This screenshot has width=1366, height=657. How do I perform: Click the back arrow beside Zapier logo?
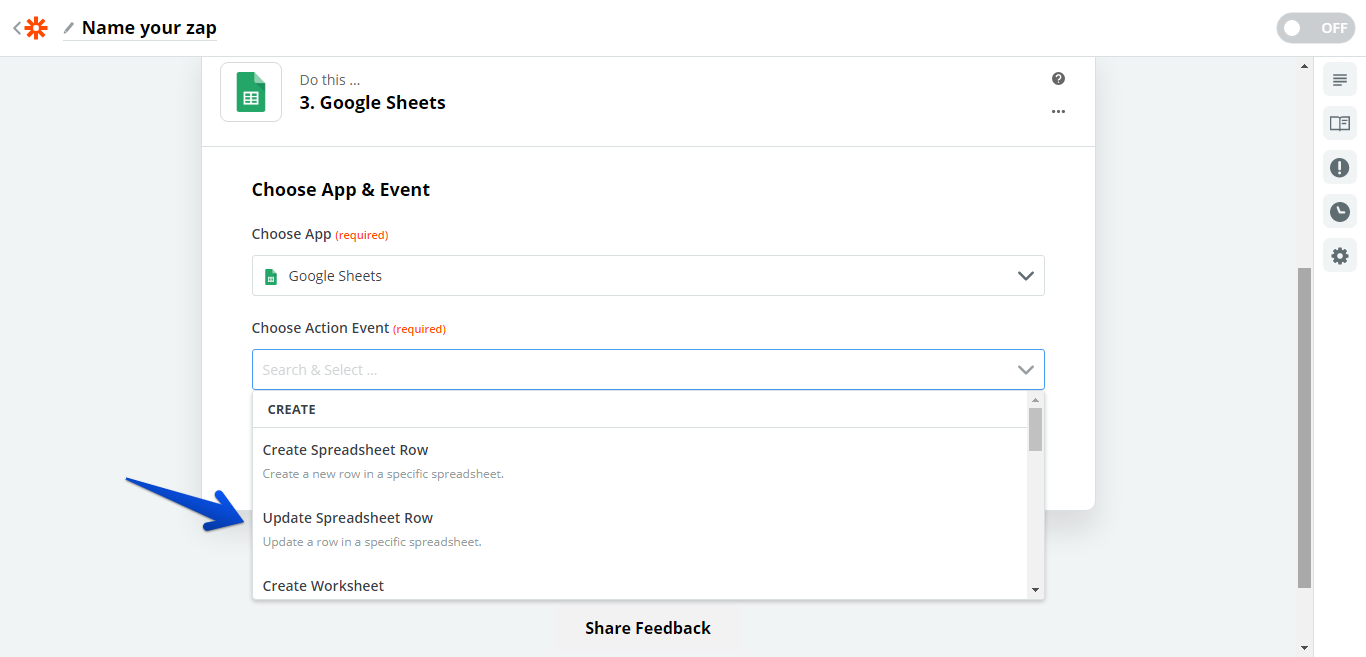pyautogui.click(x=17, y=28)
